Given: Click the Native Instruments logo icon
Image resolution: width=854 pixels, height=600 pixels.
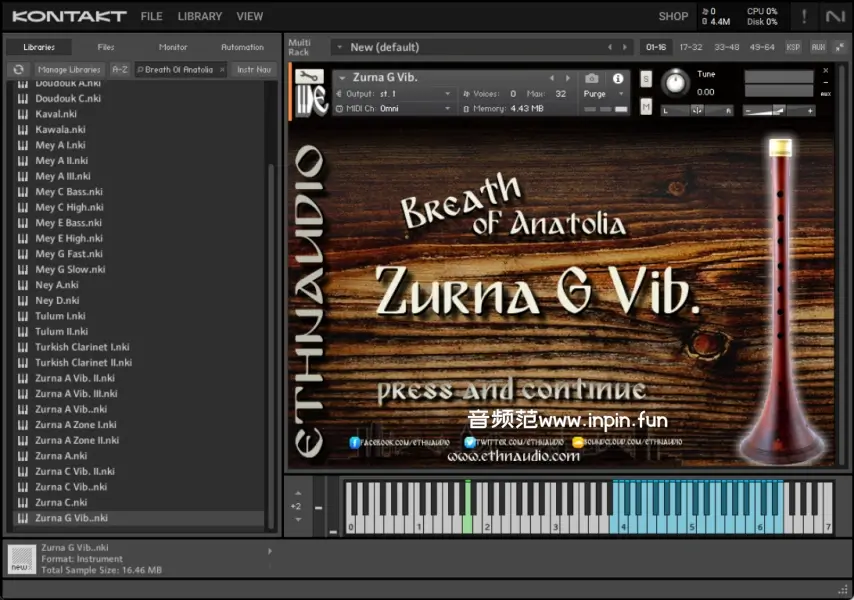Looking at the screenshot, I should [x=834, y=16].
